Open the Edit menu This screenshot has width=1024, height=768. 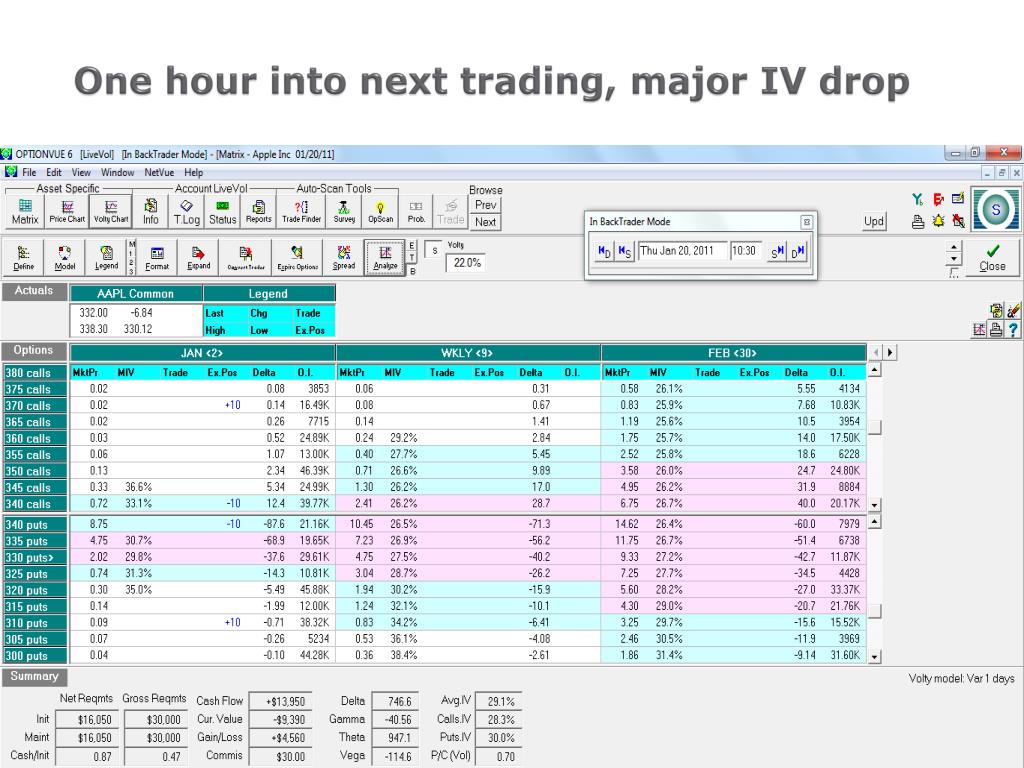(x=54, y=172)
